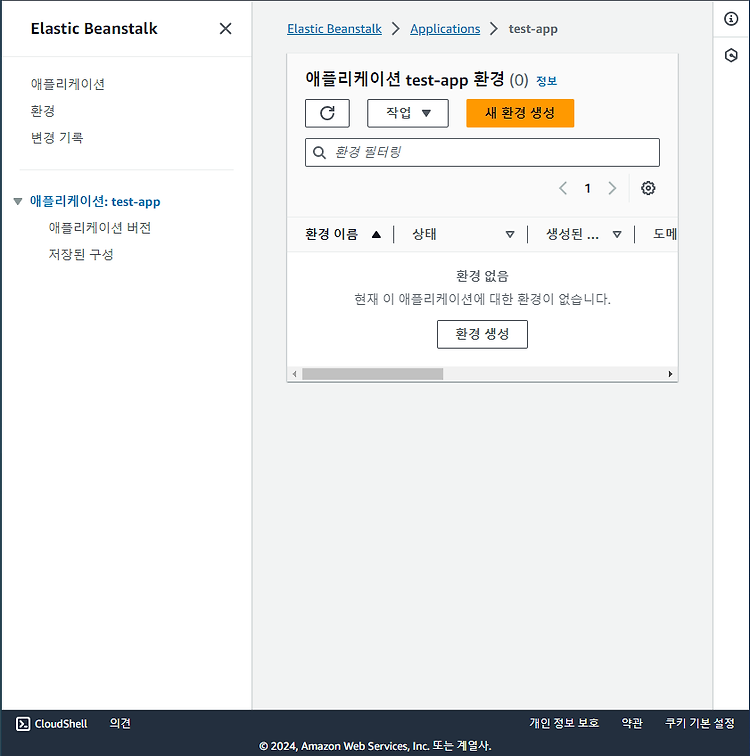
Task: Click the 정보 info link
Action: (x=547, y=81)
